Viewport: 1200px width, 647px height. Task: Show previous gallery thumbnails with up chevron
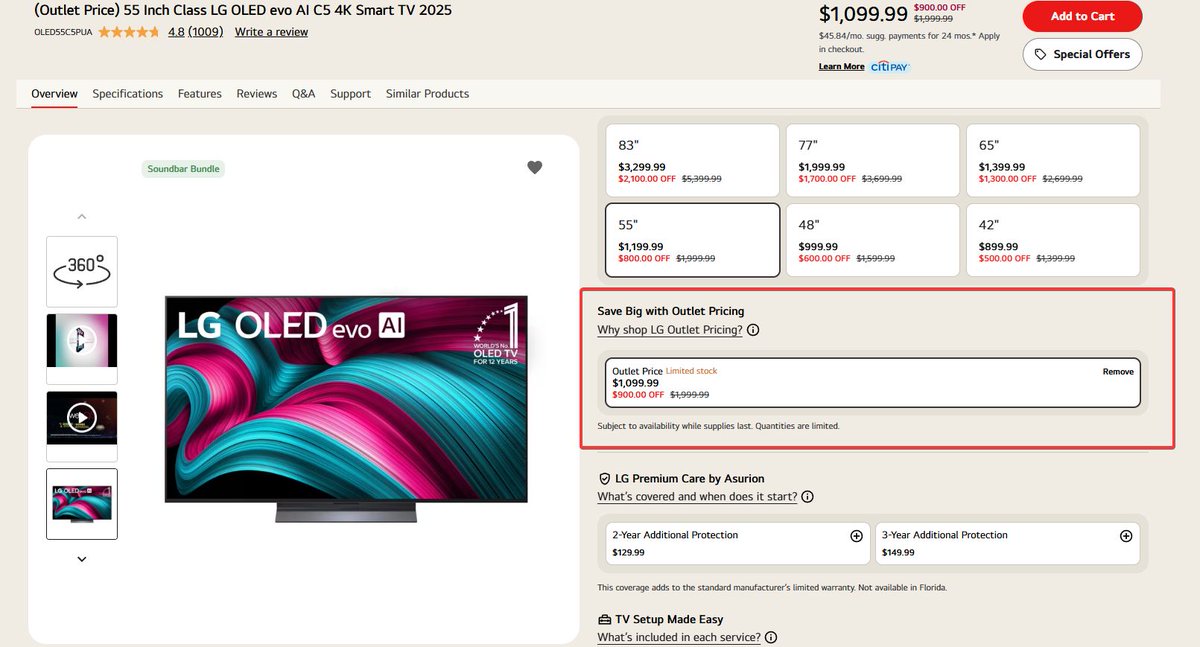click(82, 216)
